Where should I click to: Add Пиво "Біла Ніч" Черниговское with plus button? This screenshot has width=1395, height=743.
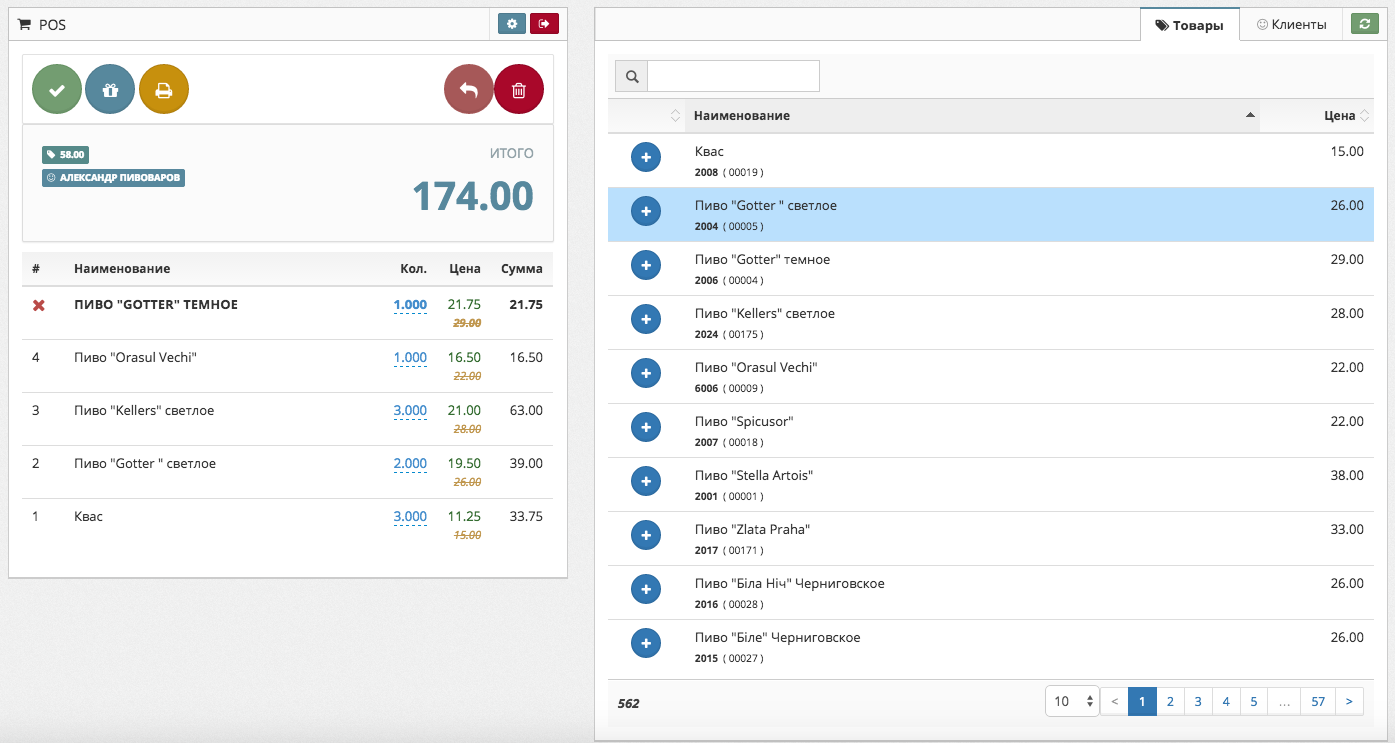(646, 589)
